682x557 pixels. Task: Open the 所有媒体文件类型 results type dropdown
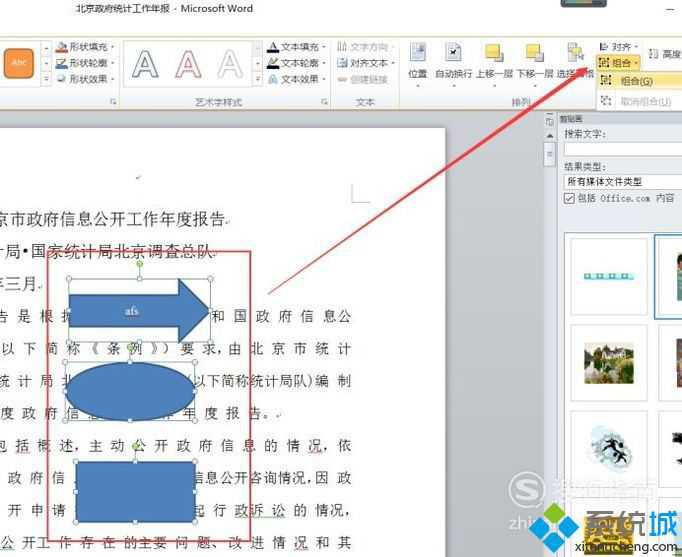(623, 182)
